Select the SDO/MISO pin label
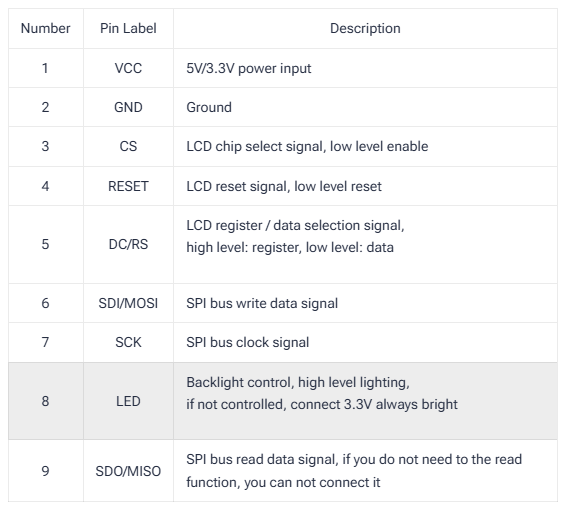Image resolution: width=563 pixels, height=507 pixels. (x=128, y=471)
